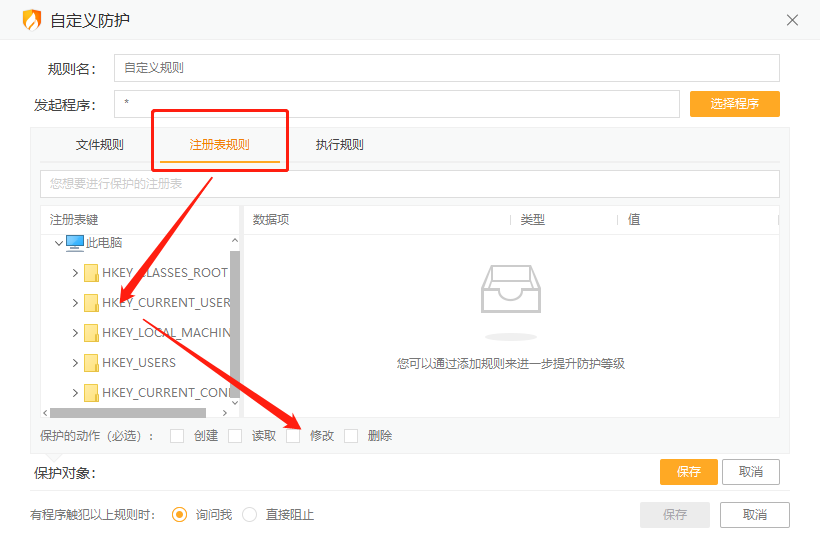Screen dimensions: 820x540
Task: Click the orange 选择程序 button
Action: [x=734, y=104]
